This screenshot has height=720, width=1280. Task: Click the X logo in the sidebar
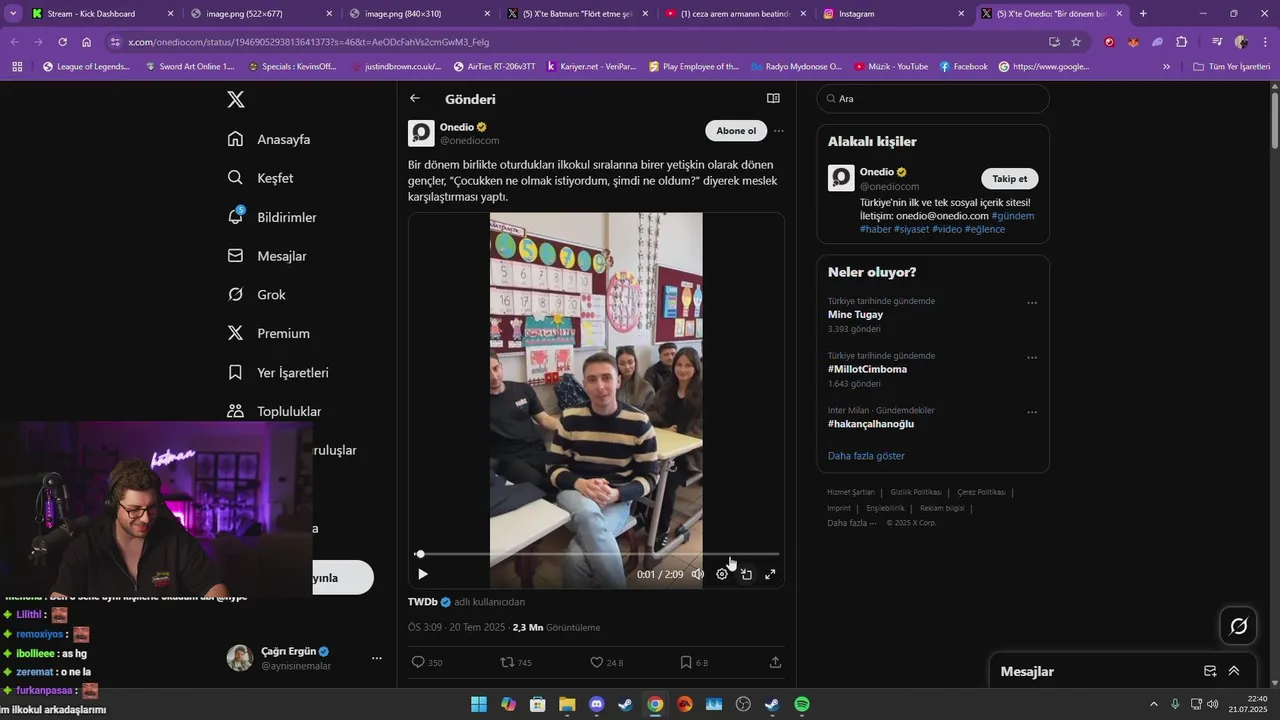[235, 99]
